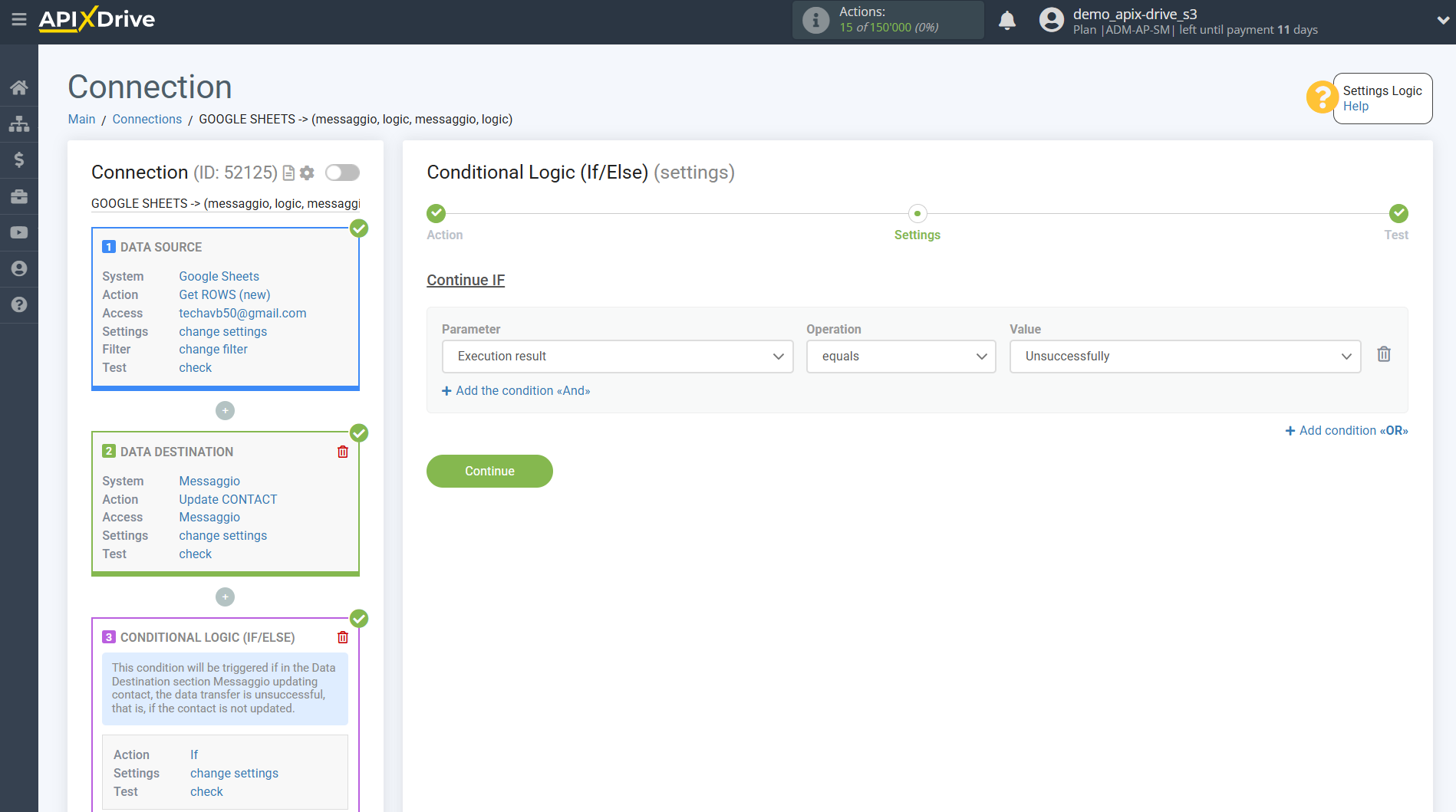1456x812 pixels.
Task: Click check in Data Source
Action: point(196,367)
